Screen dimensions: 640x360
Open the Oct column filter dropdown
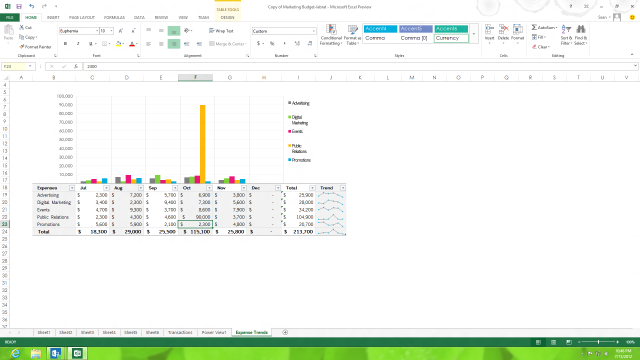click(209, 188)
